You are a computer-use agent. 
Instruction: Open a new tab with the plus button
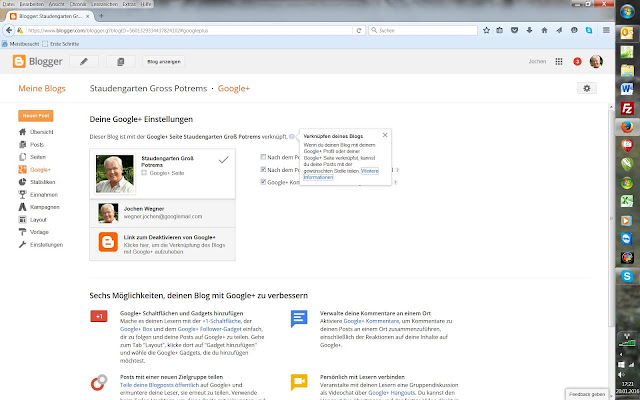pyautogui.click(x=101, y=16)
